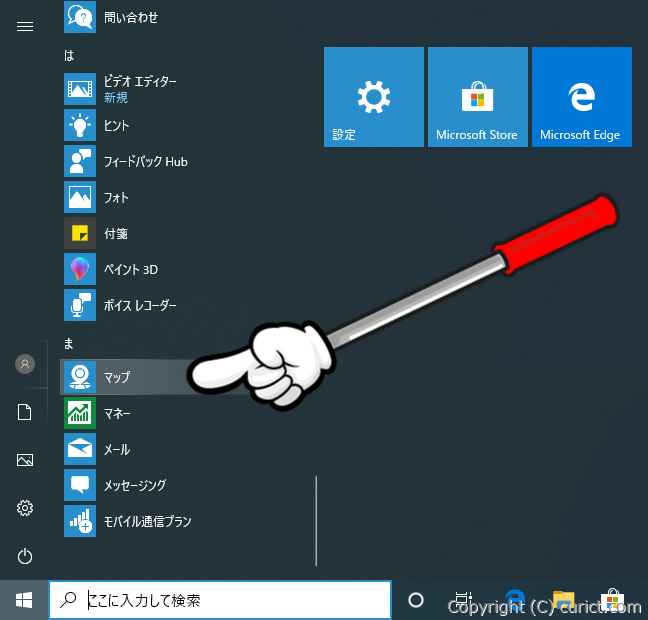Open the Pictures sidebar icon

[25, 460]
